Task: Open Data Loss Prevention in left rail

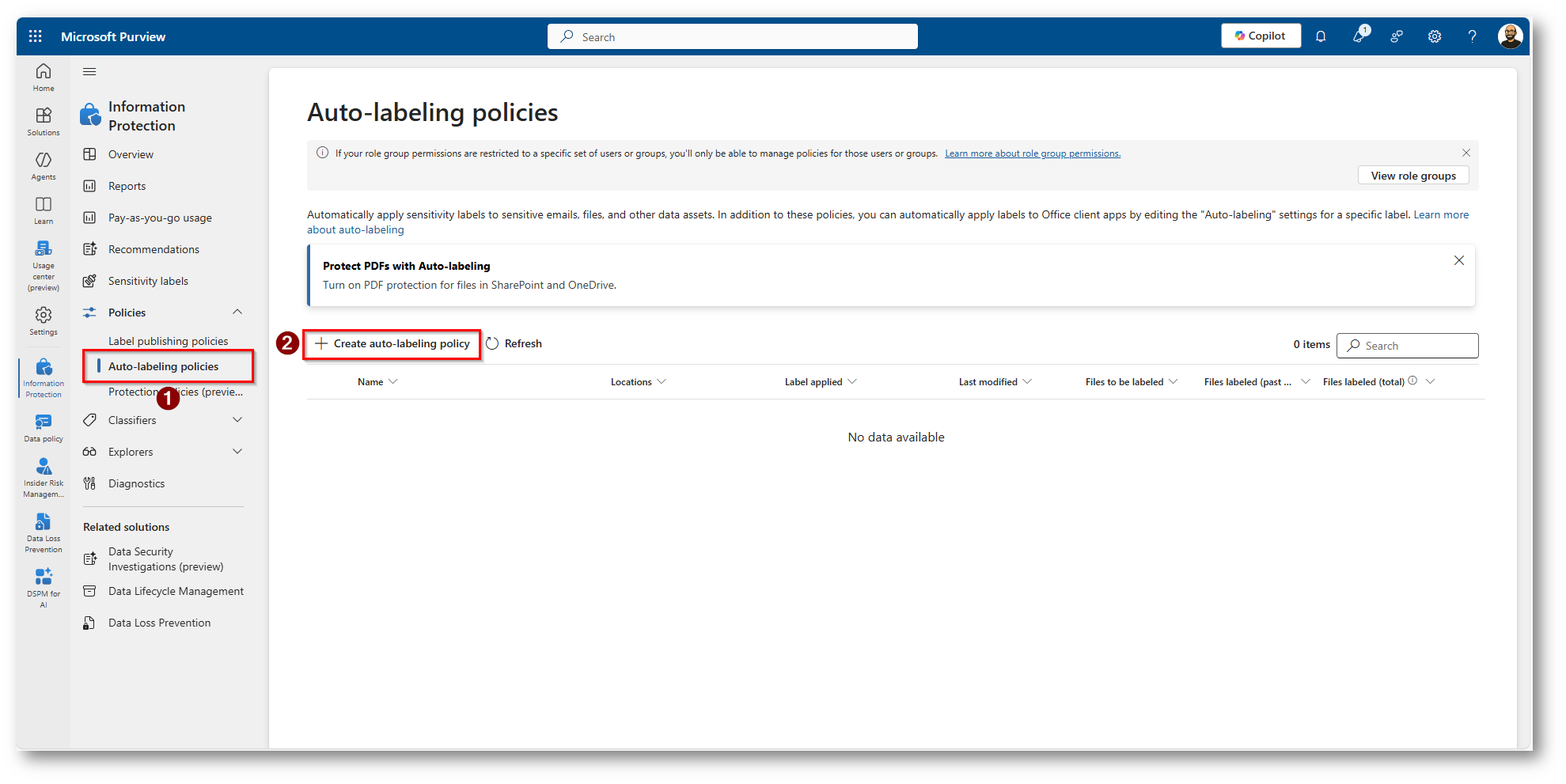Action: point(44,533)
